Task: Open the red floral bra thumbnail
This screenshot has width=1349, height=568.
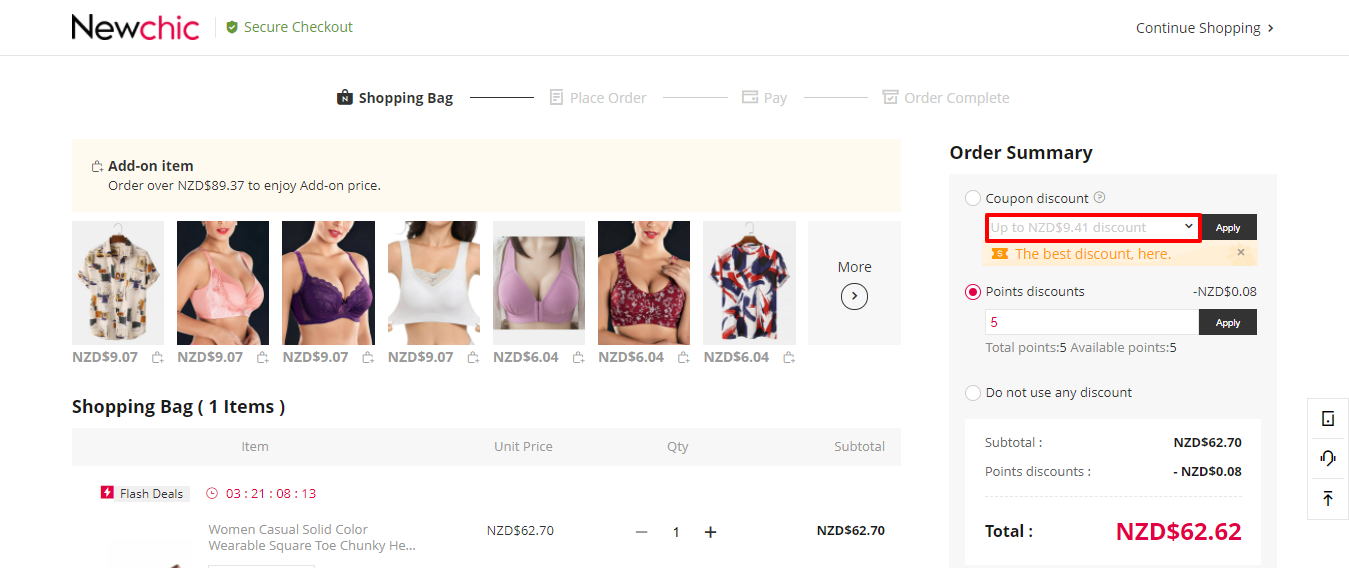Action: click(644, 283)
